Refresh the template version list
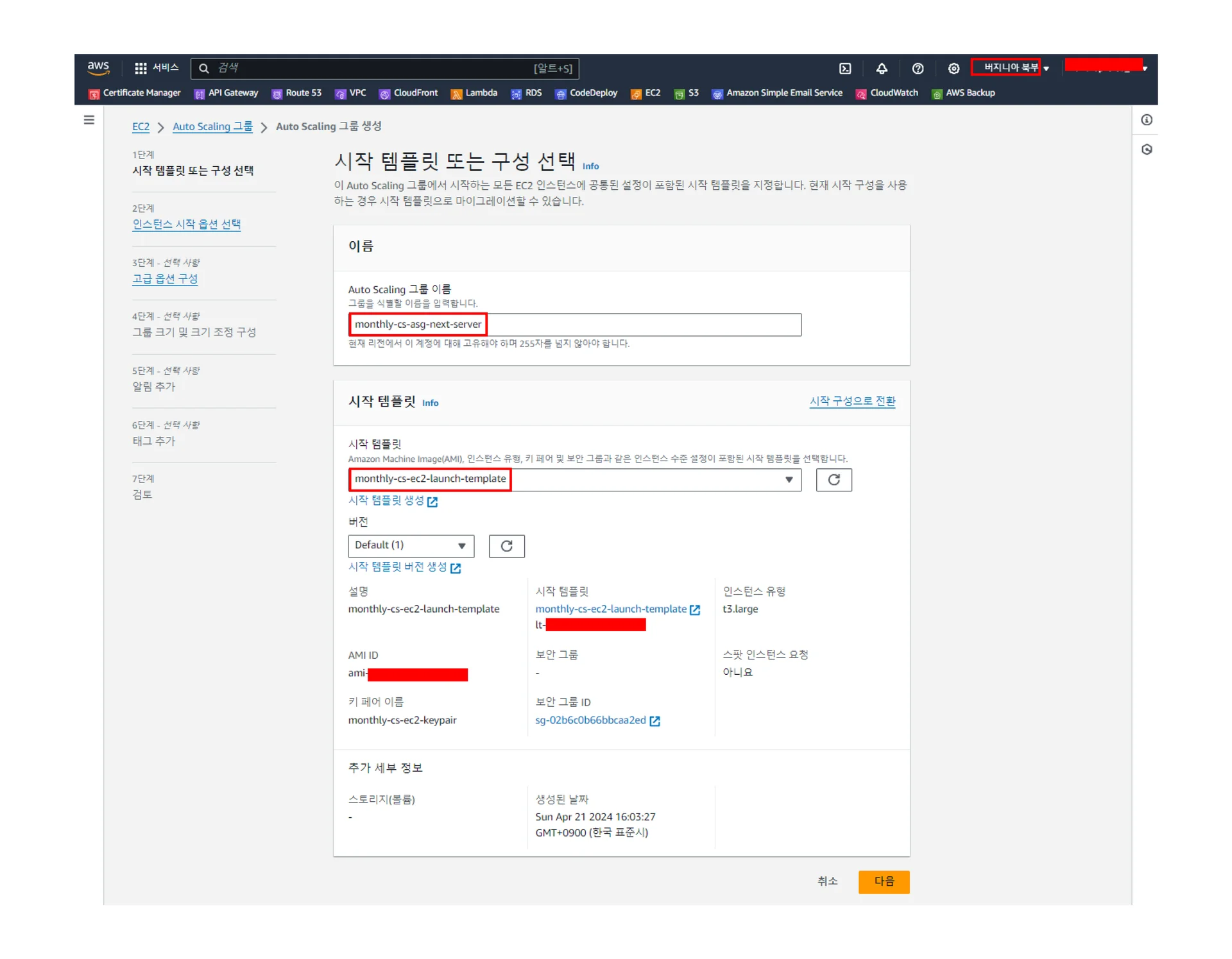This screenshot has height=959, width=1232. coord(506,546)
